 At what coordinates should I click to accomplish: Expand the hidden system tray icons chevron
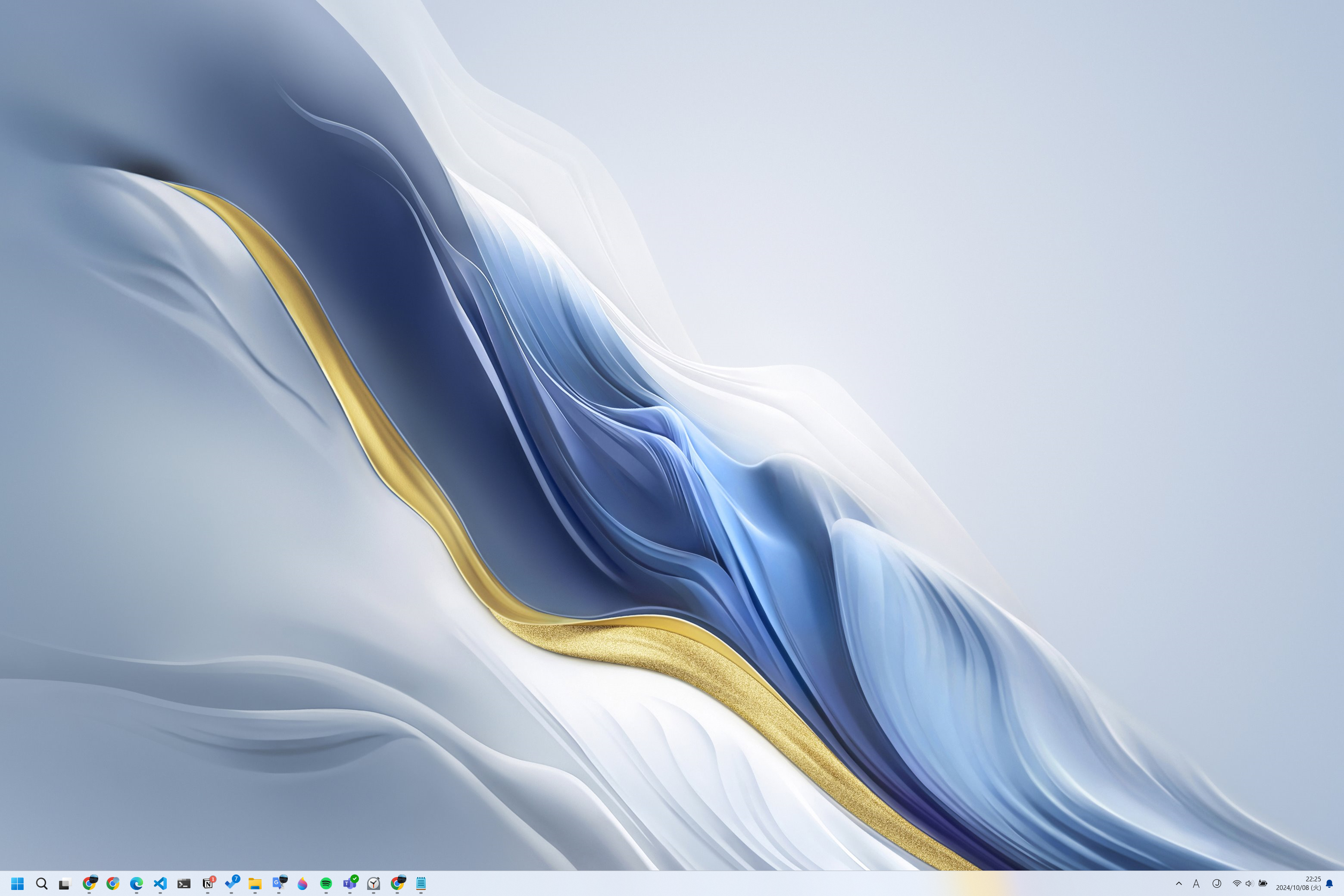(1179, 884)
